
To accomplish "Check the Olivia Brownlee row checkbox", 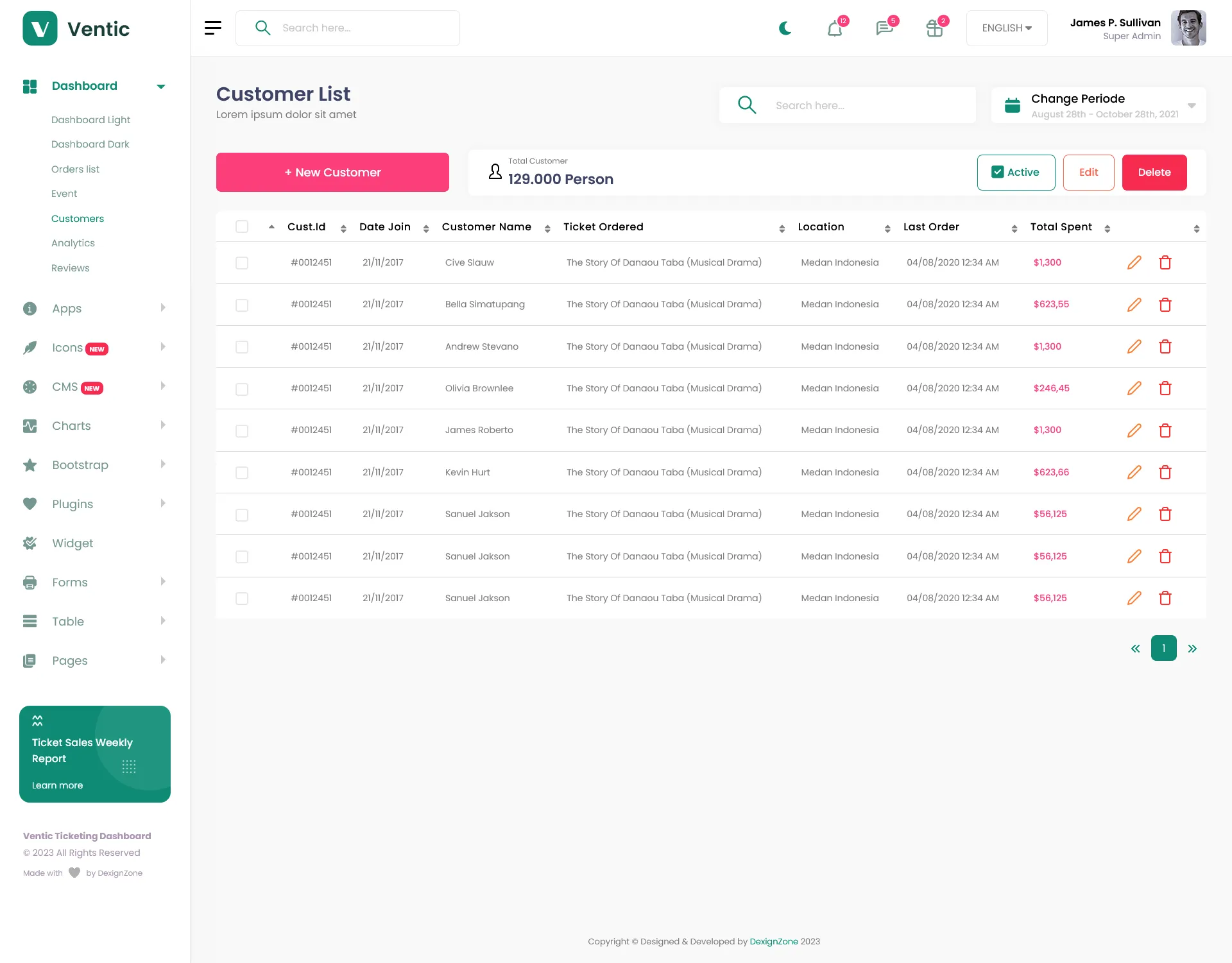I will click(242, 389).
